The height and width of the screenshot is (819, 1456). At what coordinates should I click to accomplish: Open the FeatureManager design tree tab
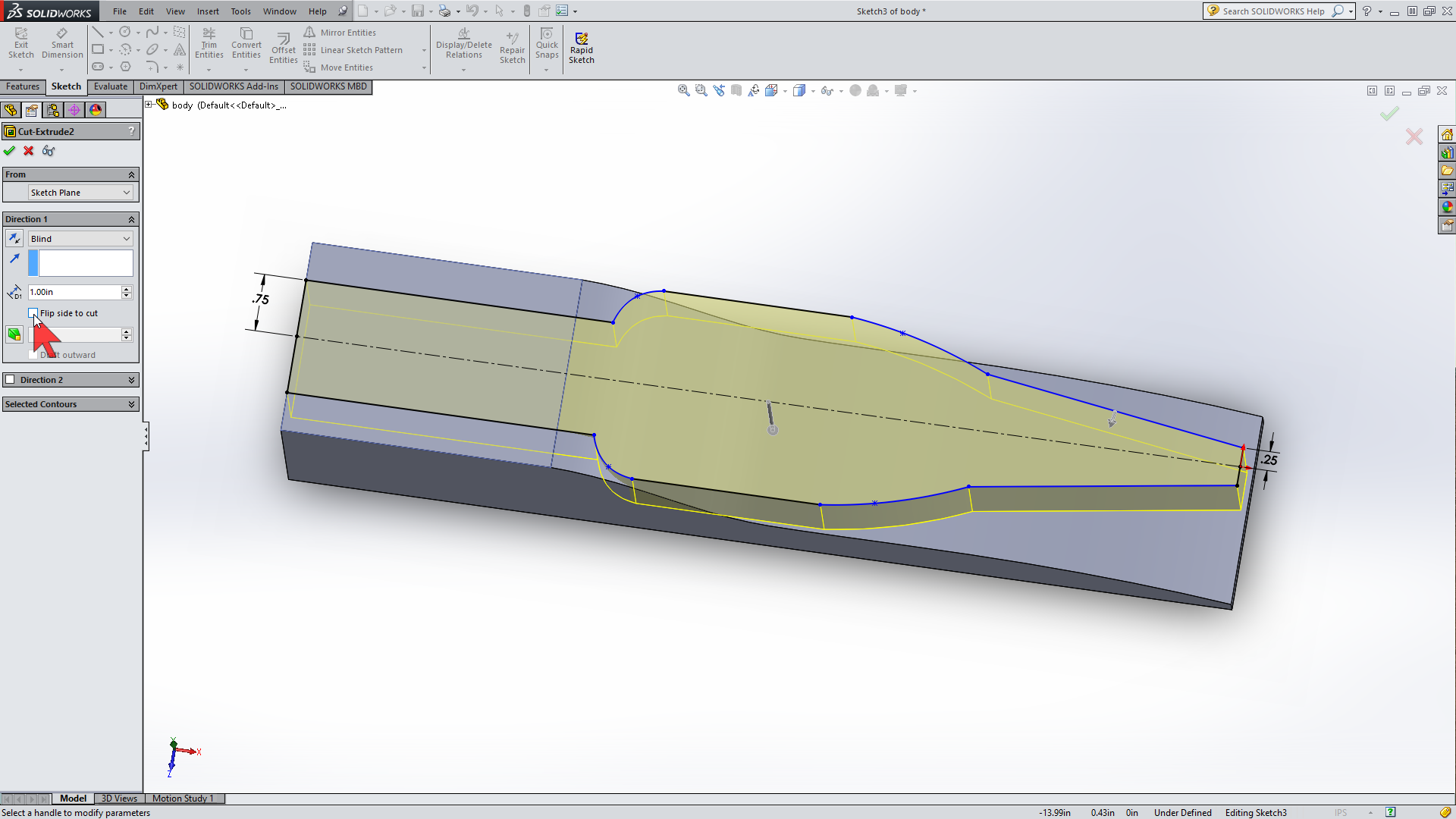(x=11, y=110)
